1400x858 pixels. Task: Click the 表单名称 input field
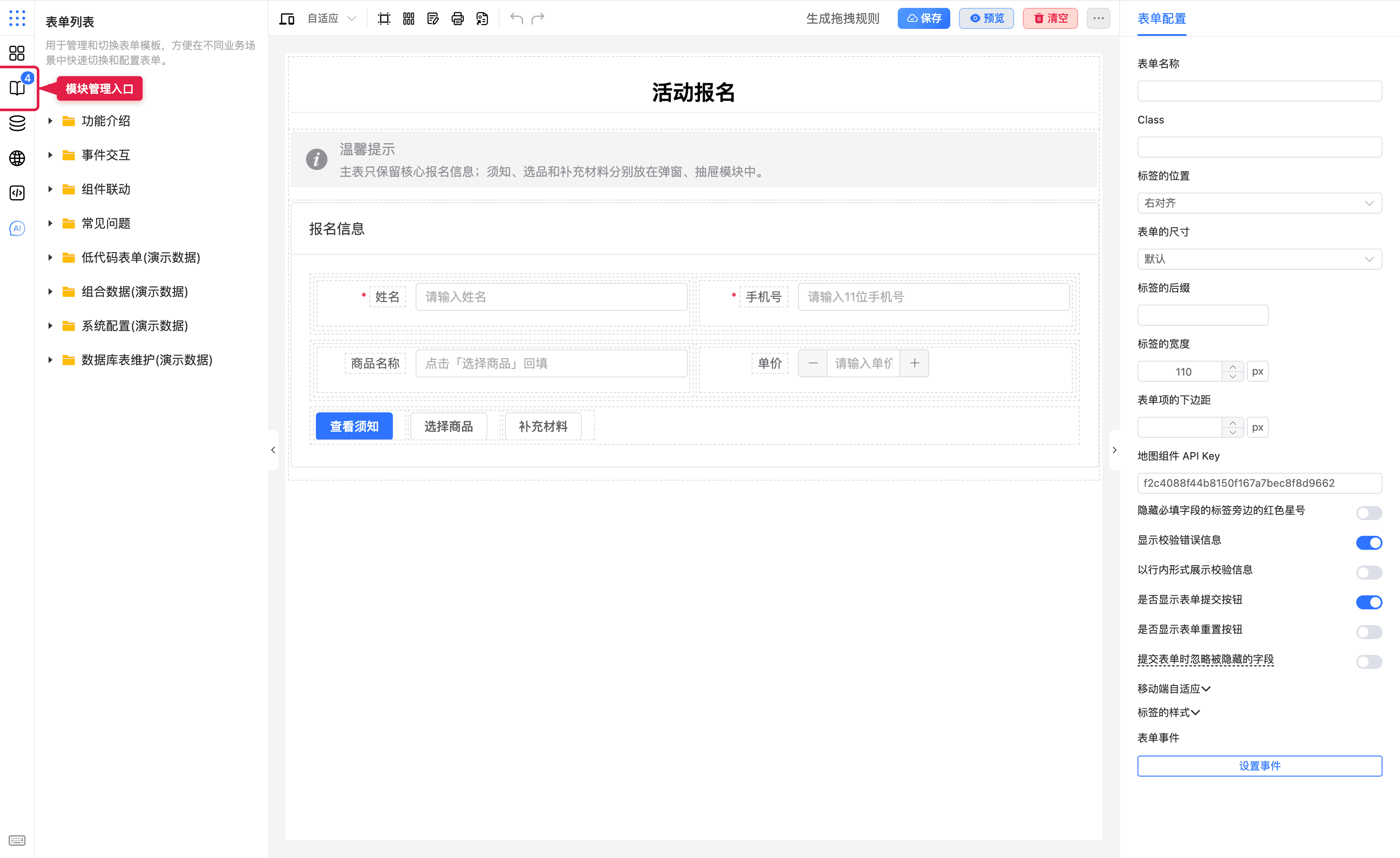tap(1259, 91)
